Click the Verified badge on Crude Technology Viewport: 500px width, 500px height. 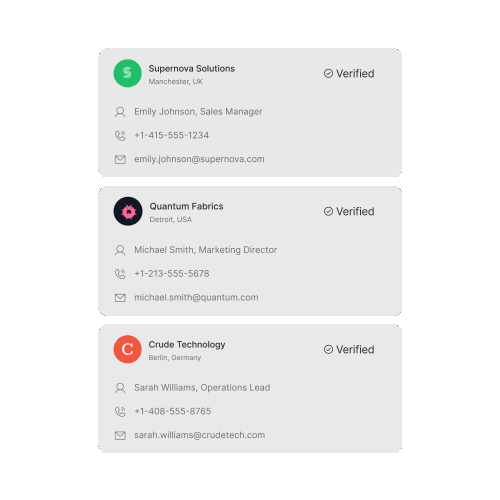(349, 349)
